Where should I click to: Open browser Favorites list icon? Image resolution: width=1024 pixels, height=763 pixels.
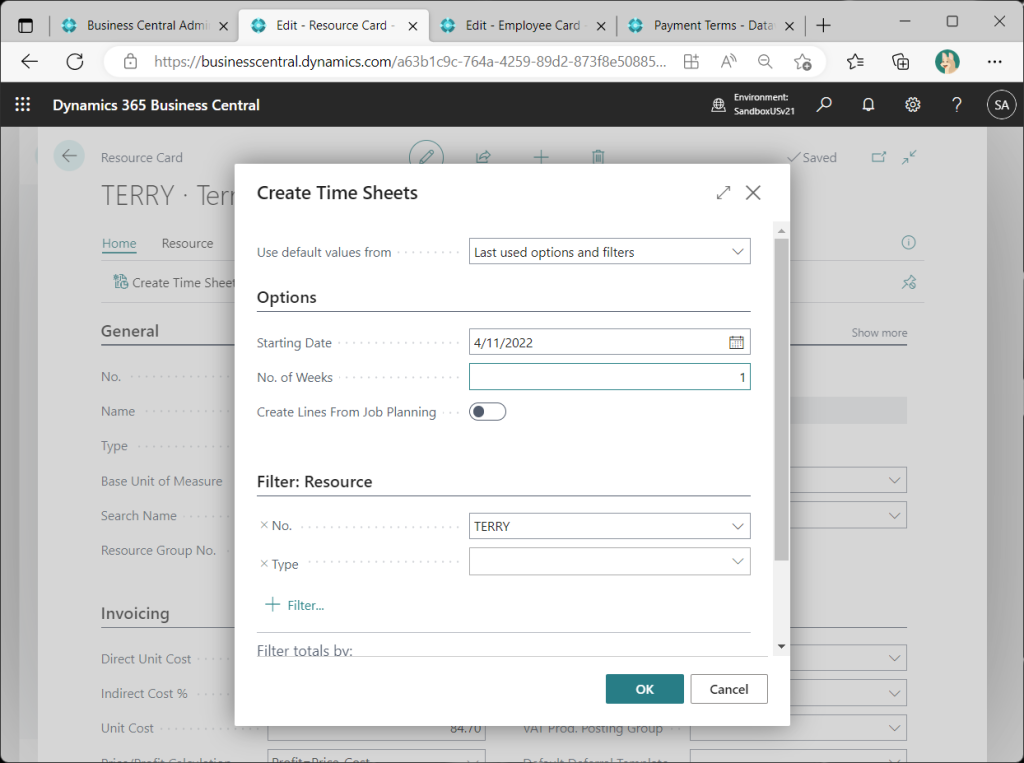click(x=855, y=61)
